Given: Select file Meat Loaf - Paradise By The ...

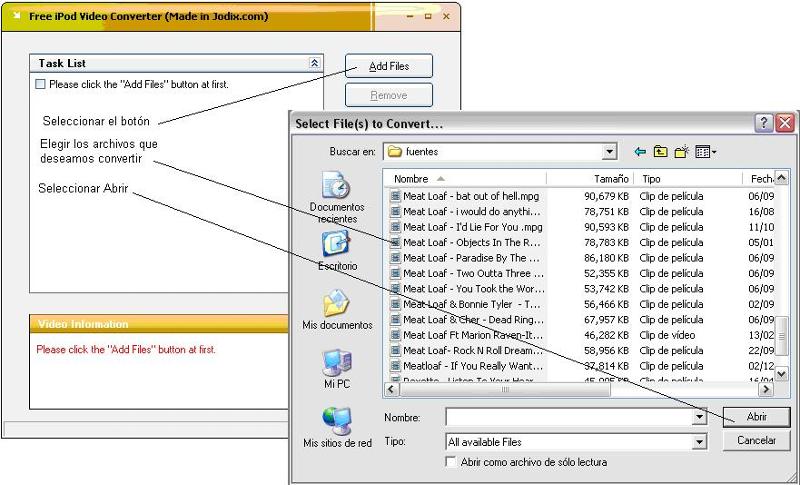Looking at the screenshot, I should click(472, 258).
